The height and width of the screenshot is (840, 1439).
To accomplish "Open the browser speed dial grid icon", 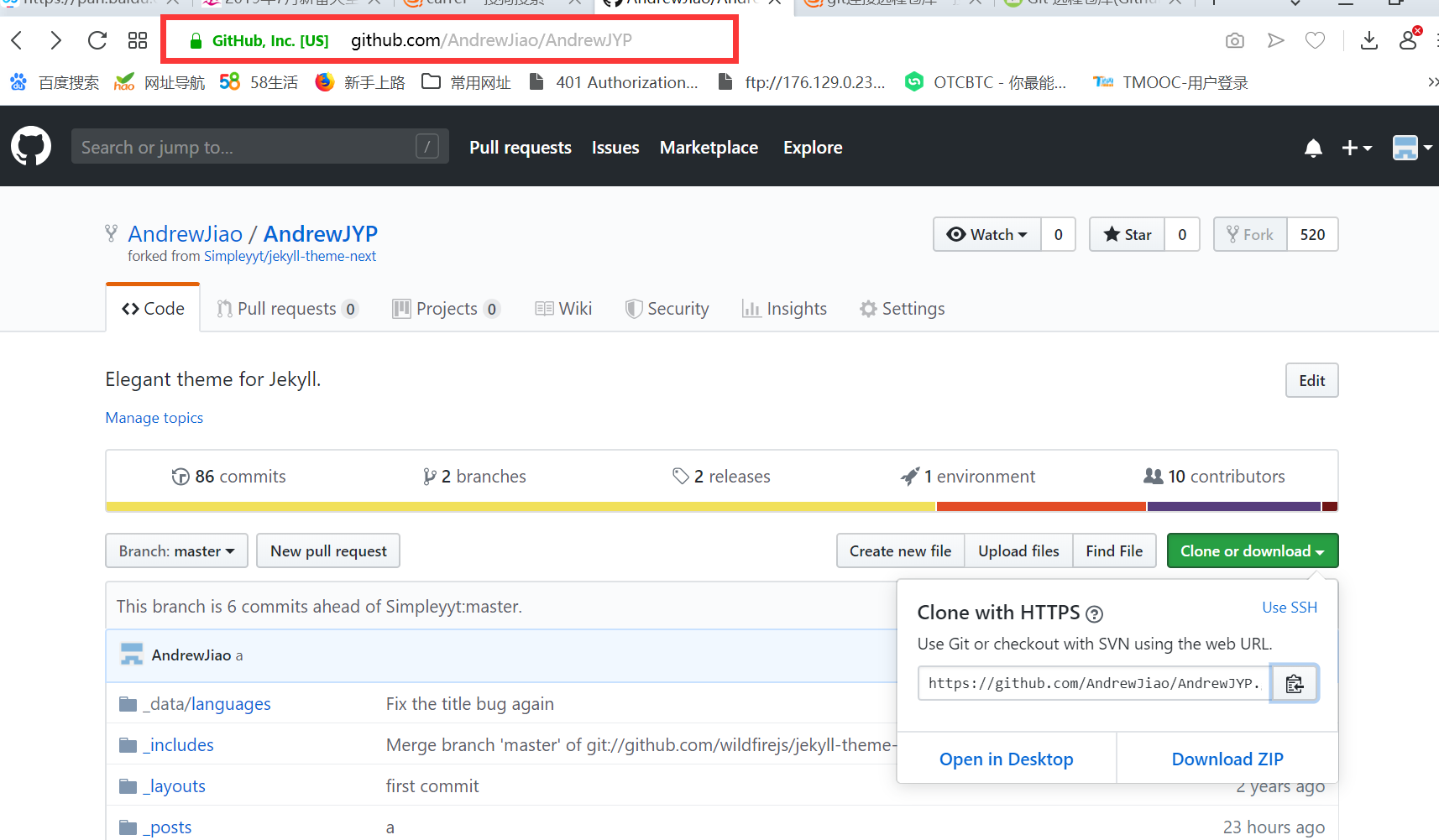I will [x=138, y=40].
